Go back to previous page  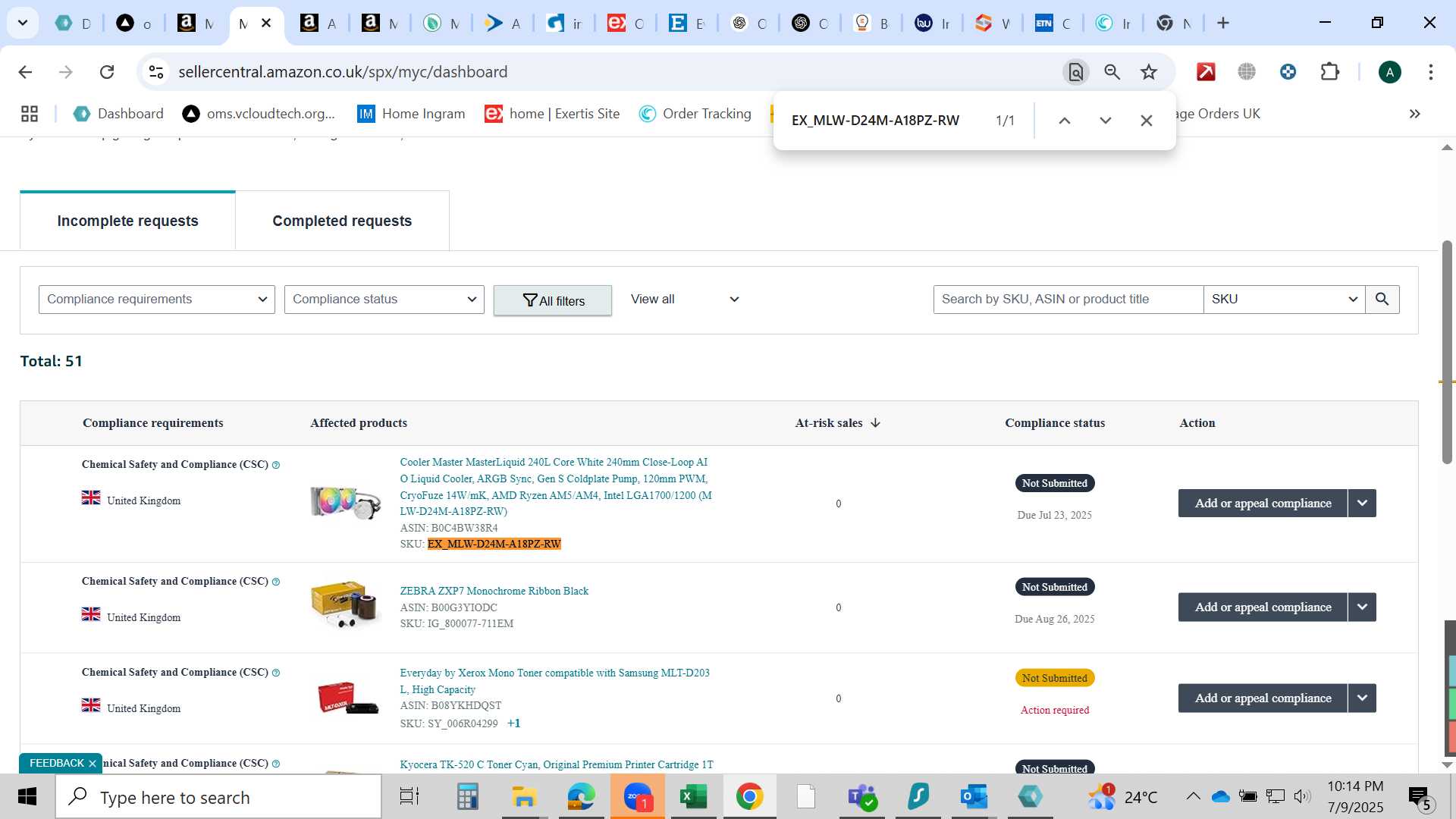25,72
